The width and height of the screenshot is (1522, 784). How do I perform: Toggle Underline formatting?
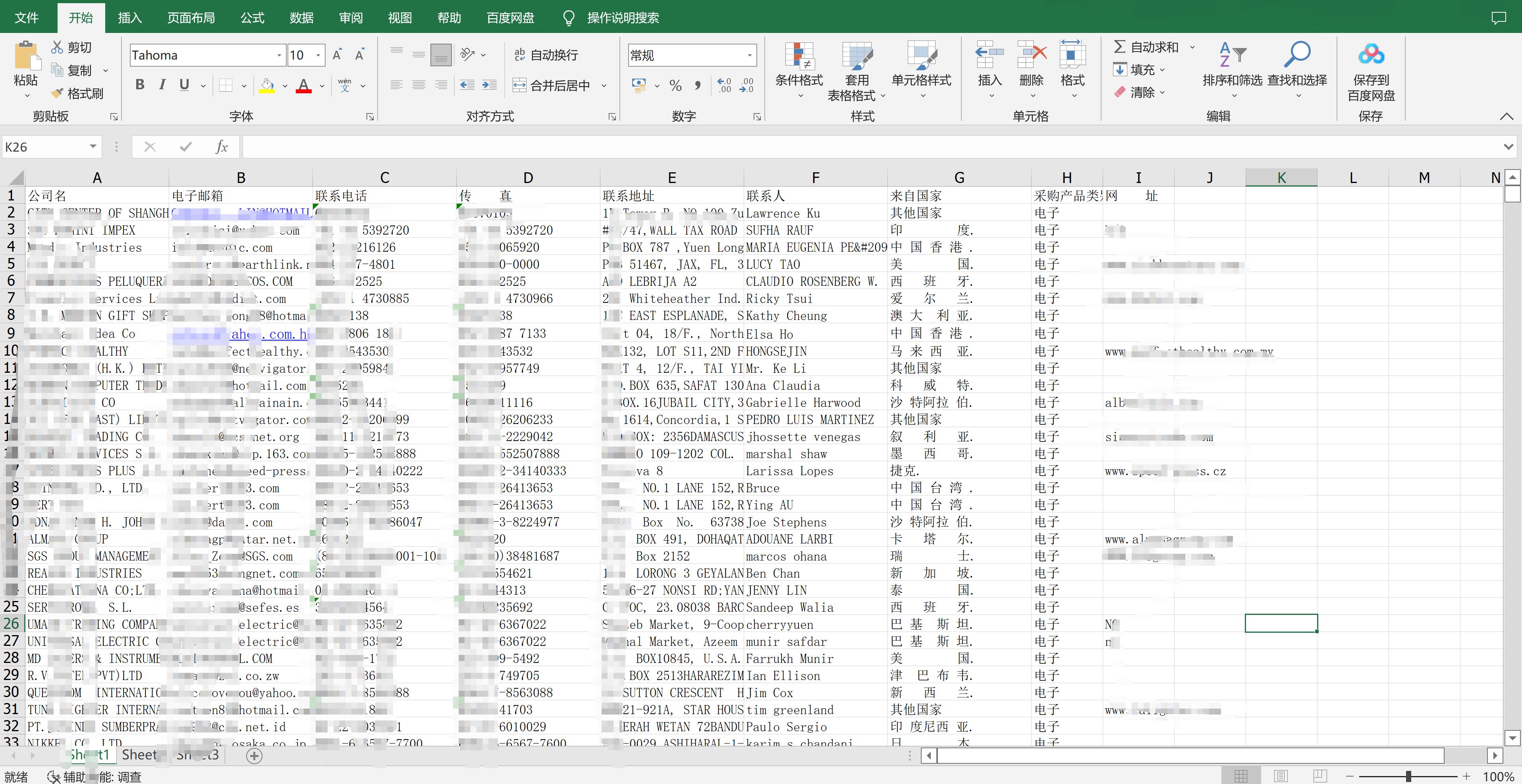[184, 85]
